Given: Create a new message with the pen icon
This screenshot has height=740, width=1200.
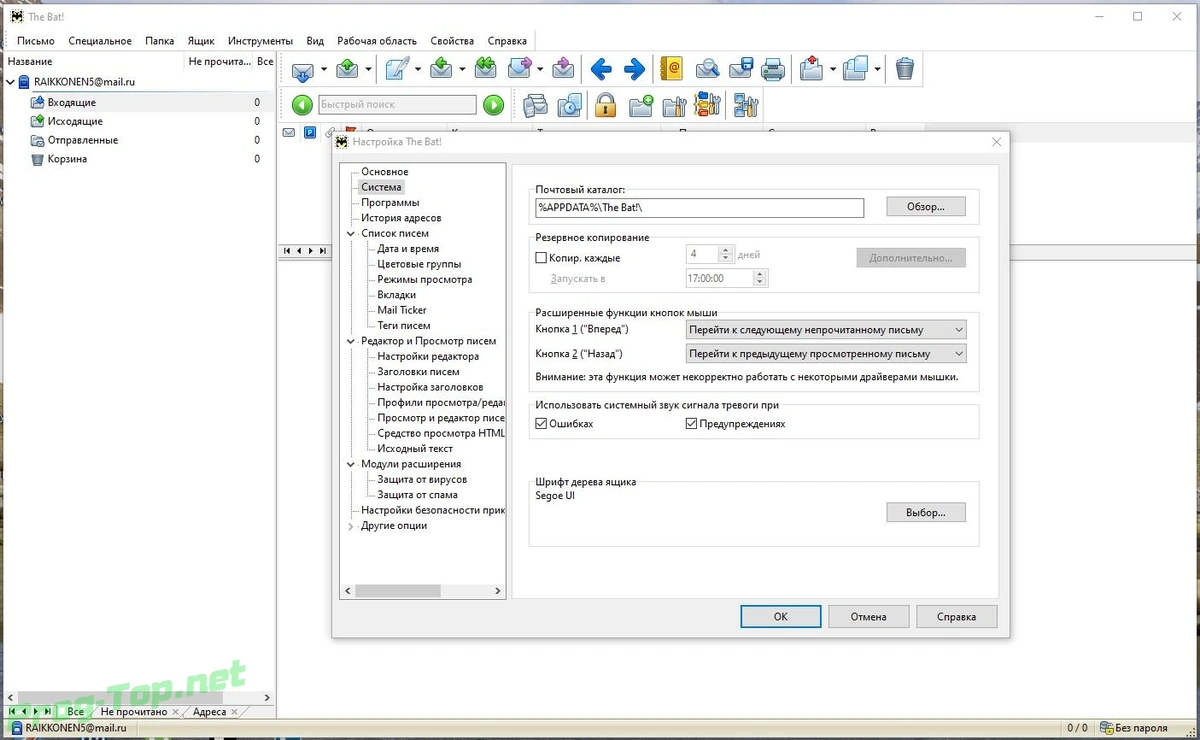Looking at the screenshot, I should 397,69.
